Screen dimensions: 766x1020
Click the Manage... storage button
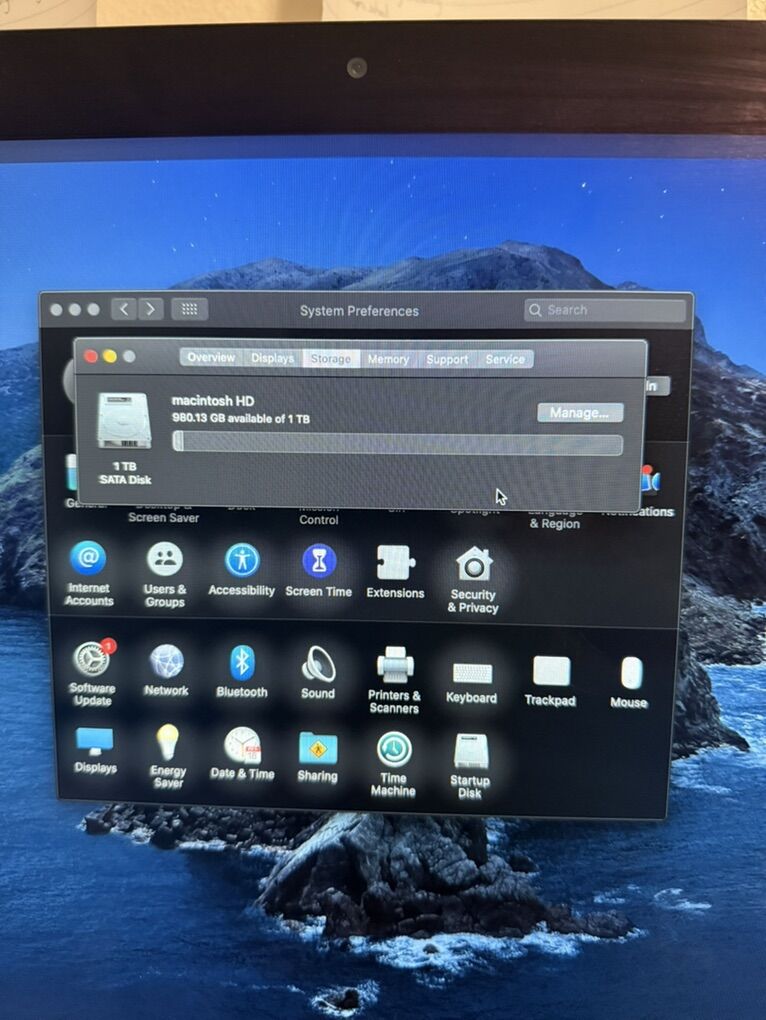(580, 413)
